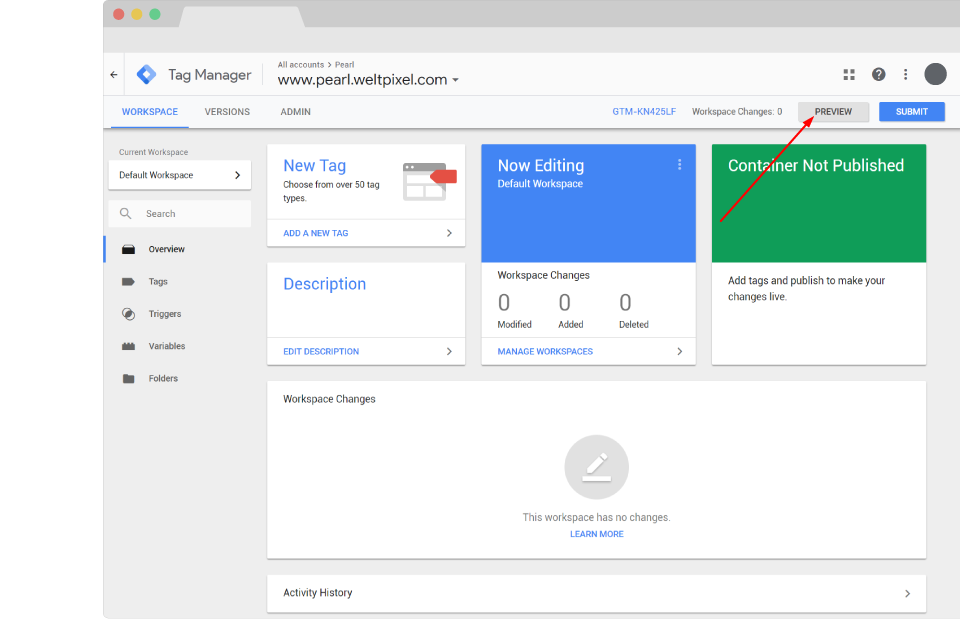Expand the Activity History section

click(x=908, y=593)
